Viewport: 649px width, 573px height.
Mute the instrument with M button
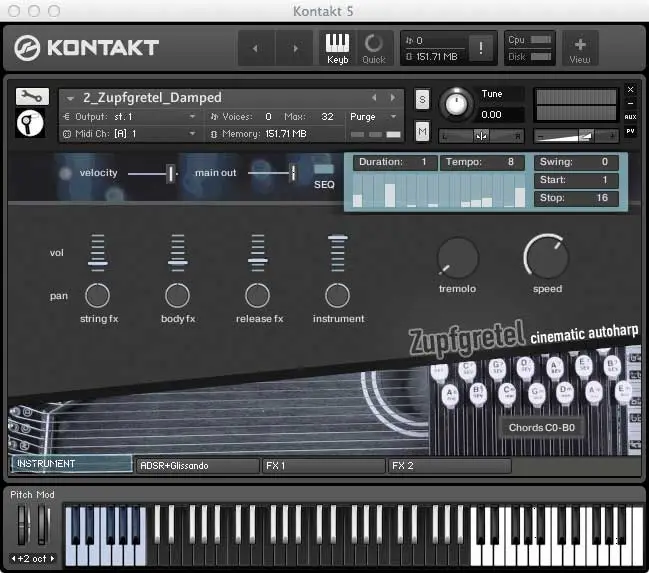[x=422, y=132]
